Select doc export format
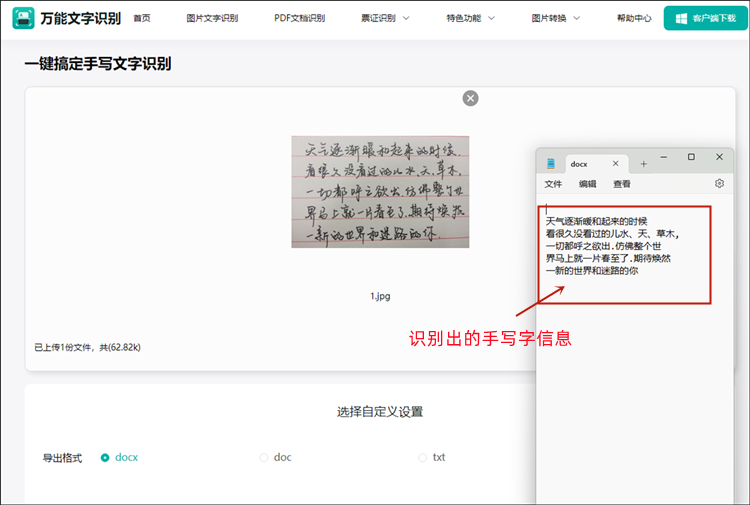 point(264,457)
